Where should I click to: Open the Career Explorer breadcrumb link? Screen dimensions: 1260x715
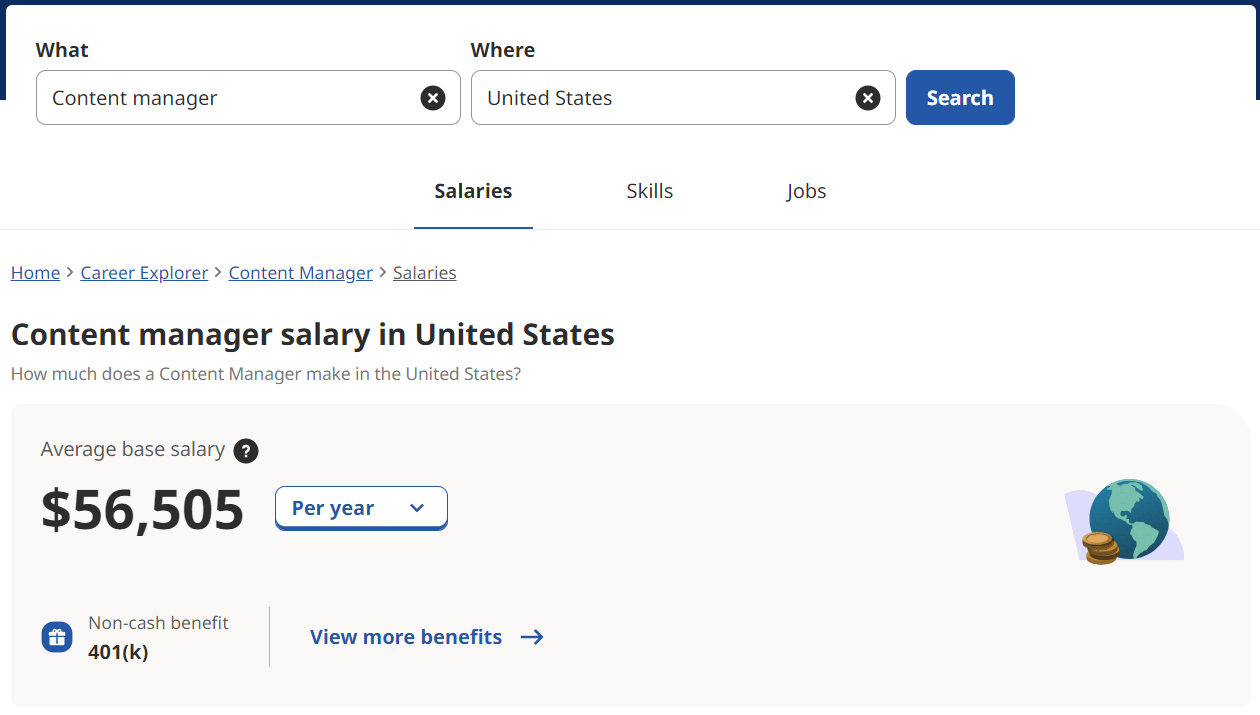pyautogui.click(x=144, y=273)
